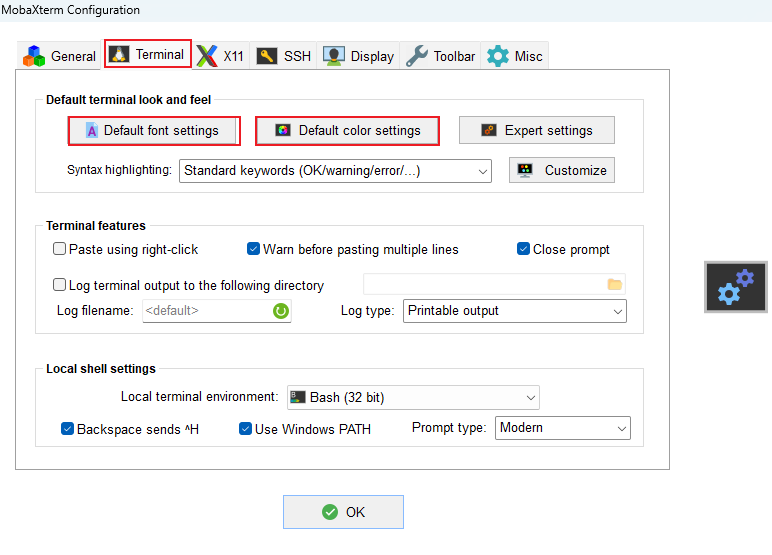This screenshot has height=555, width=772.
Task: Open Expert settings
Action: pyautogui.click(x=537, y=131)
